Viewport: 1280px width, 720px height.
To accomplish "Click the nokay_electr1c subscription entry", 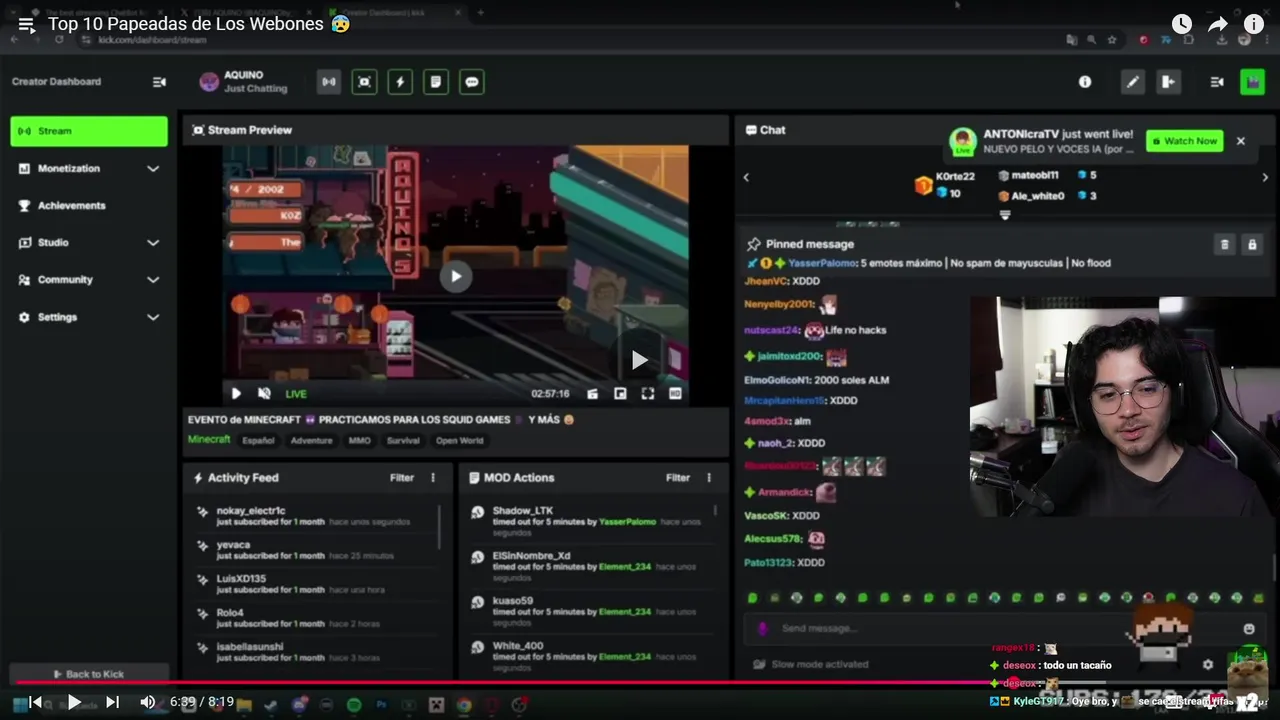I will pyautogui.click(x=315, y=516).
